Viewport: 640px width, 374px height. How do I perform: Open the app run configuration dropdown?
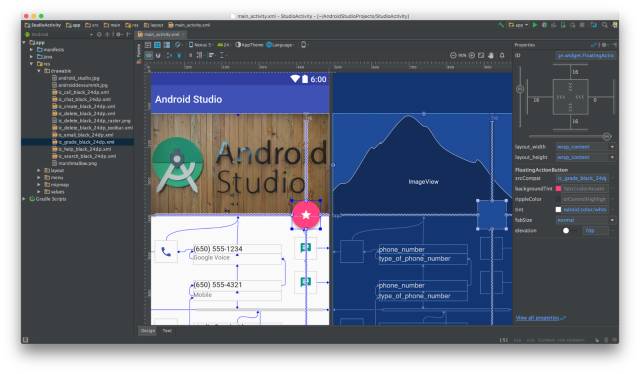[x=518, y=25]
